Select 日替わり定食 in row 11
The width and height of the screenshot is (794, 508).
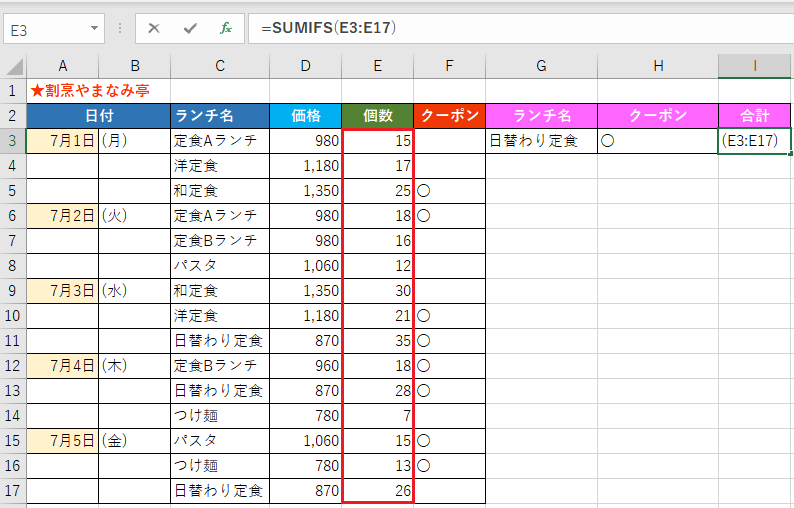220,341
